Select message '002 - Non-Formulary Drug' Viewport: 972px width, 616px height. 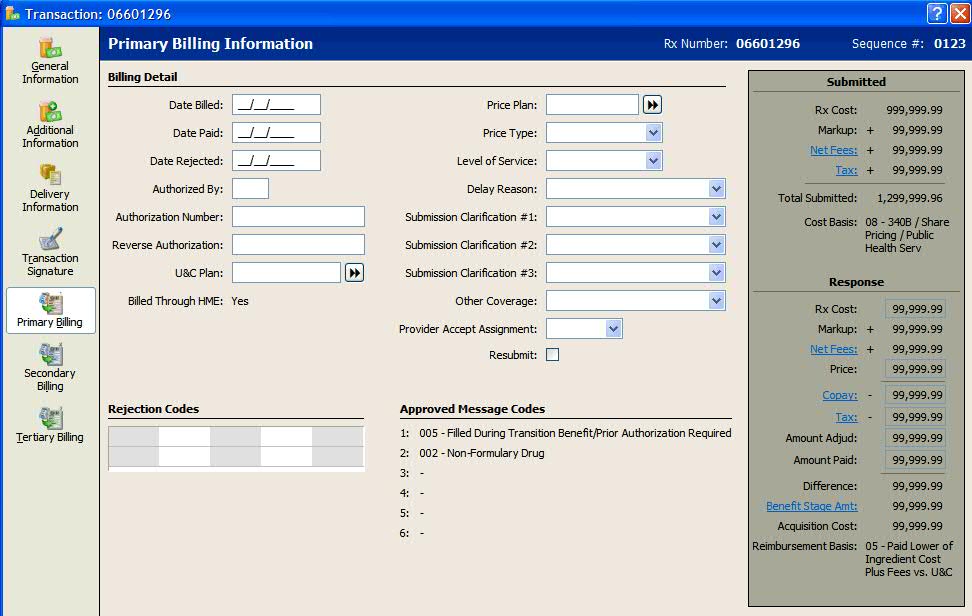(482, 453)
